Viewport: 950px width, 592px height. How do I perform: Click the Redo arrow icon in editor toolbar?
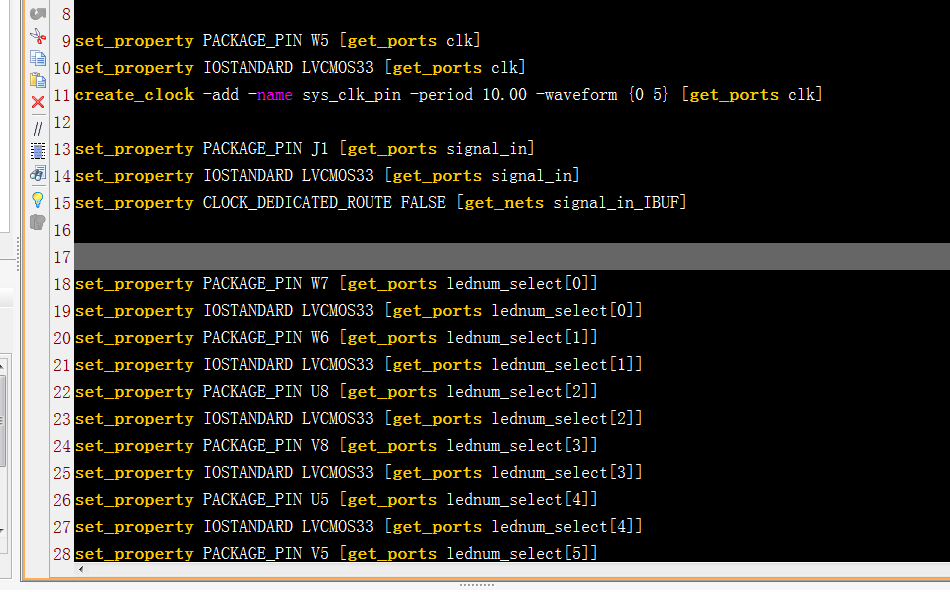(38, 14)
